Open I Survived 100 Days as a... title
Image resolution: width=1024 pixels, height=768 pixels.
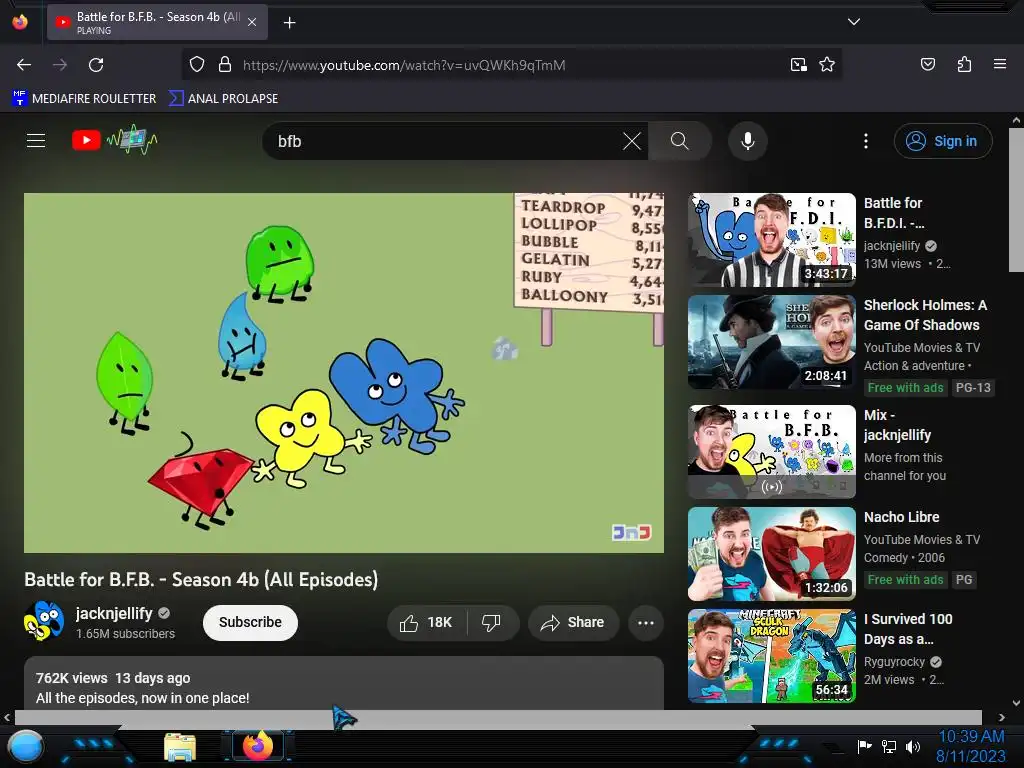coord(908,629)
